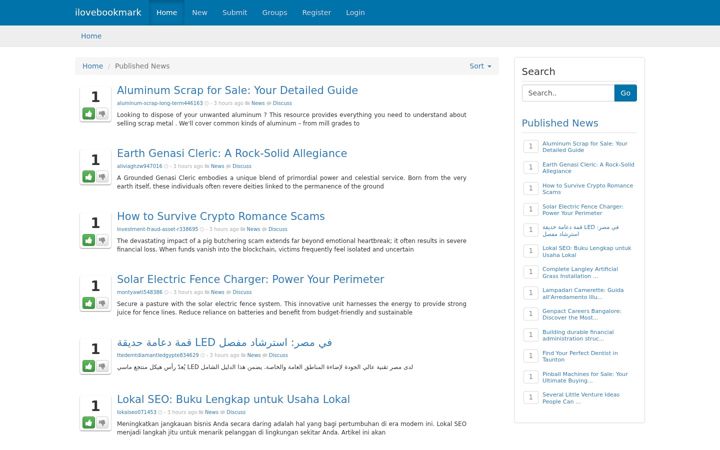Viewport: 720px width, 450px height.
Task: Go to the Home tab in the navbar
Action: click(167, 12)
